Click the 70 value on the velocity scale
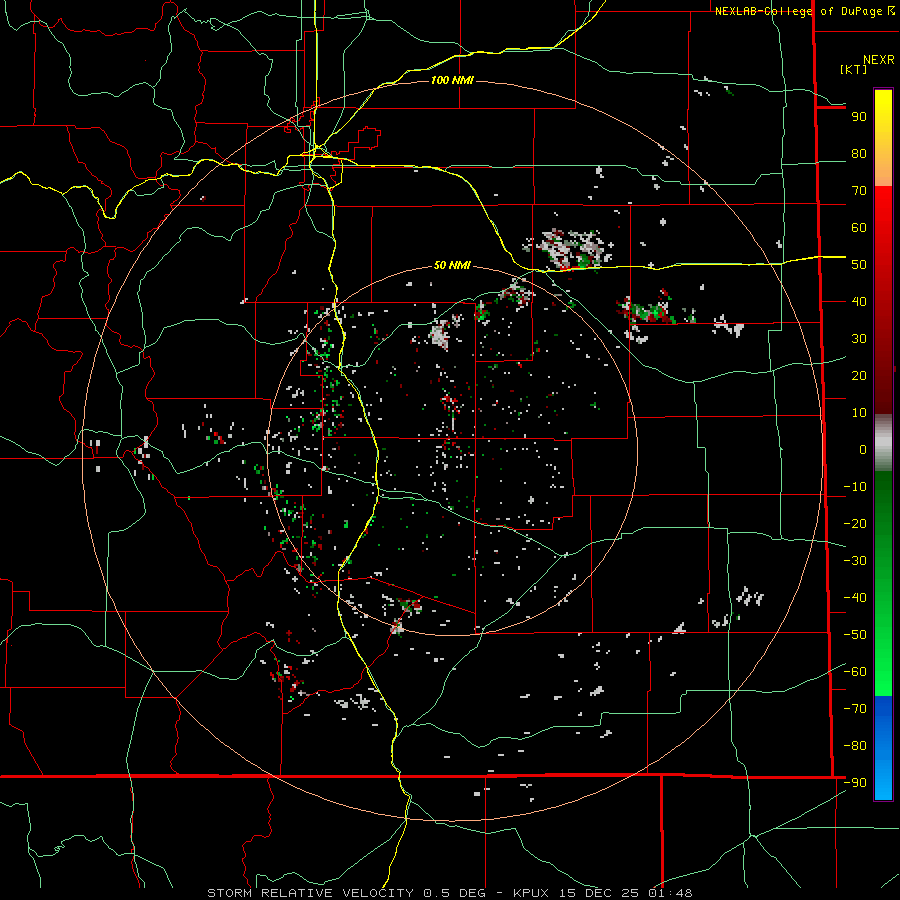 [x=859, y=191]
